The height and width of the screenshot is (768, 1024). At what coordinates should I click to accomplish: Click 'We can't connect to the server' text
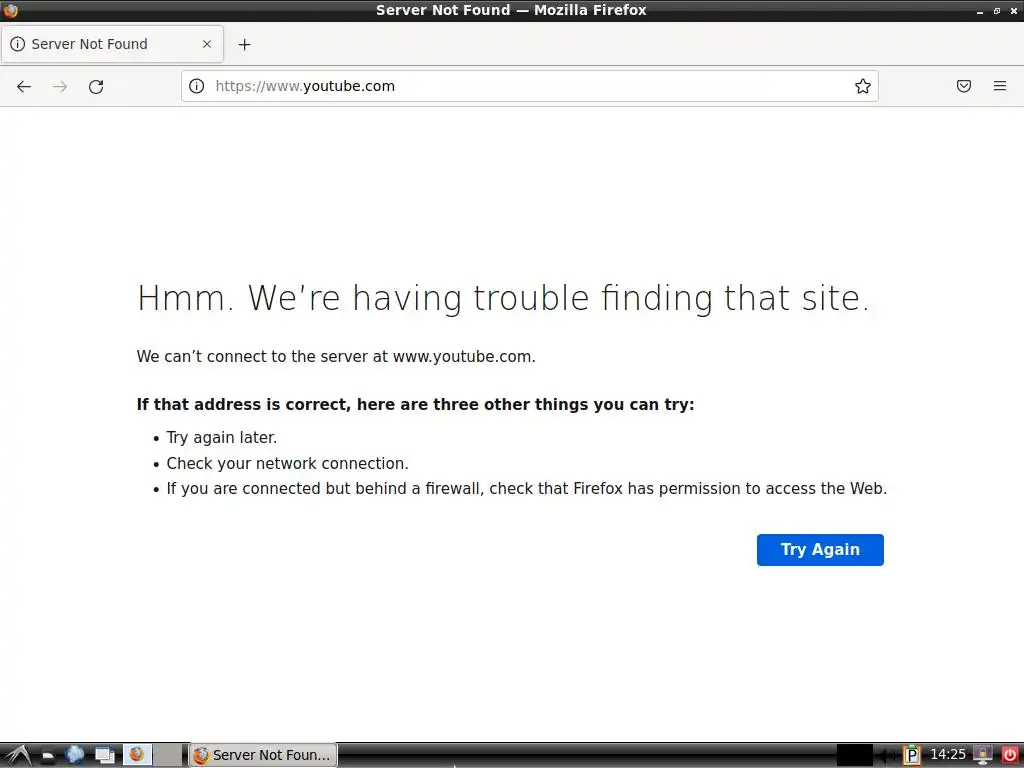(x=336, y=357)
